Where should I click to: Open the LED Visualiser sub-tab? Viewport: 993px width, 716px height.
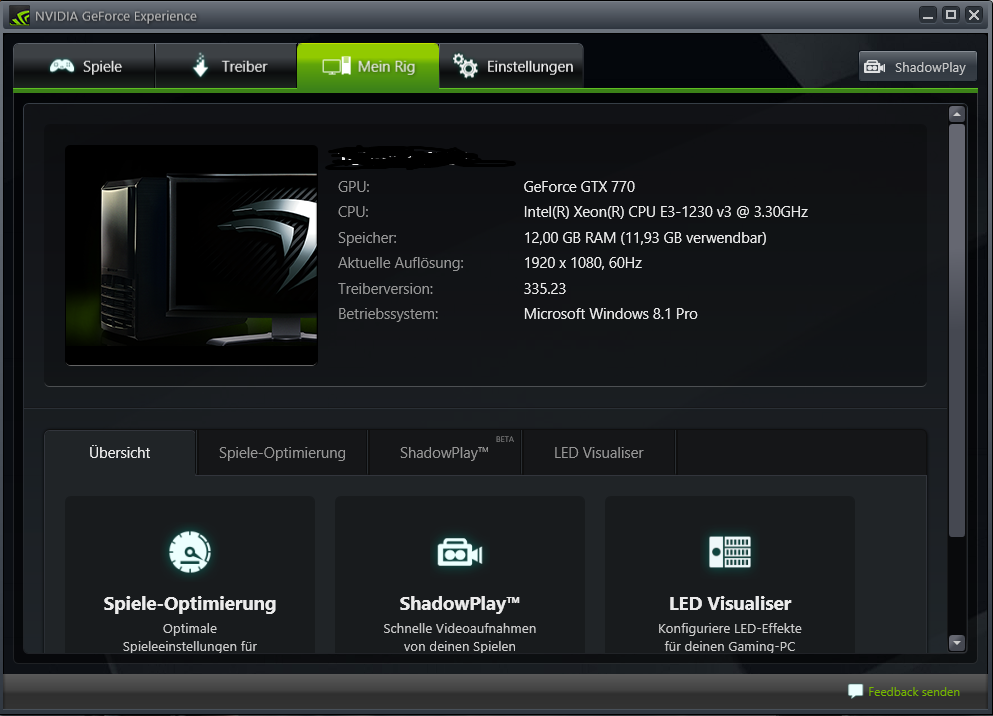click(599, 453)
